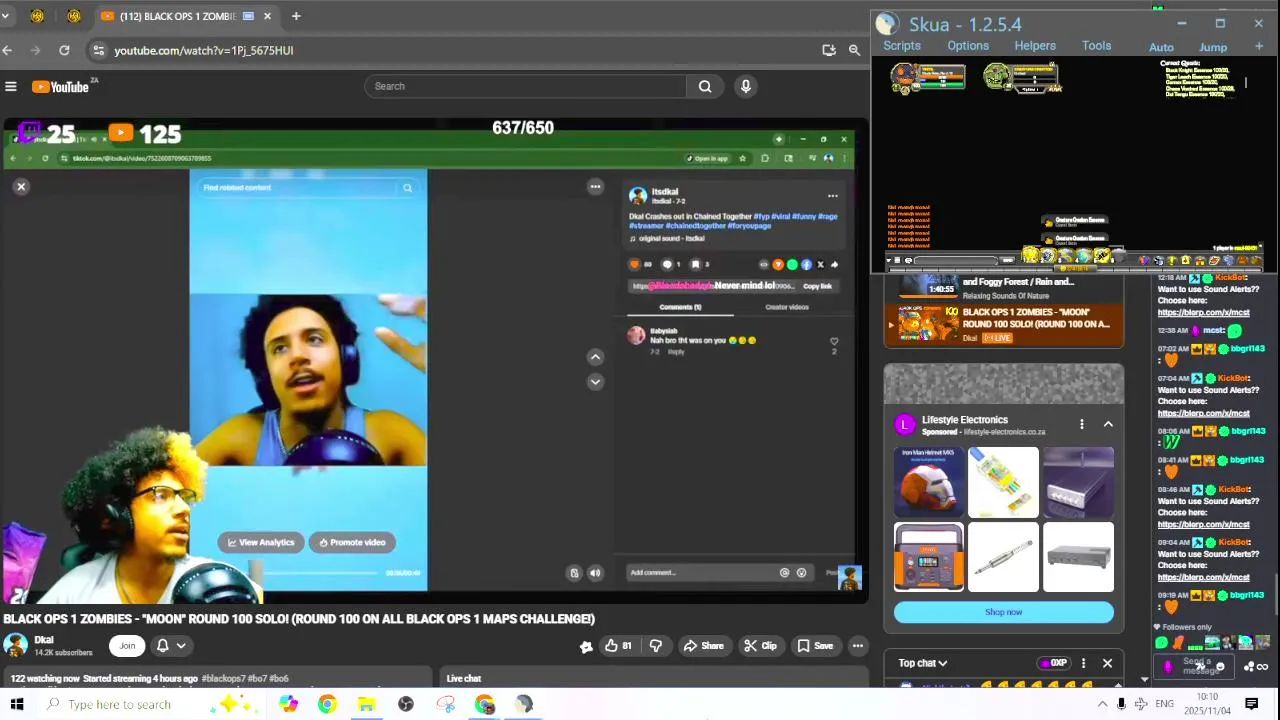
Task: Click the zoom magnifier in address bar
Action: (854, 50)
